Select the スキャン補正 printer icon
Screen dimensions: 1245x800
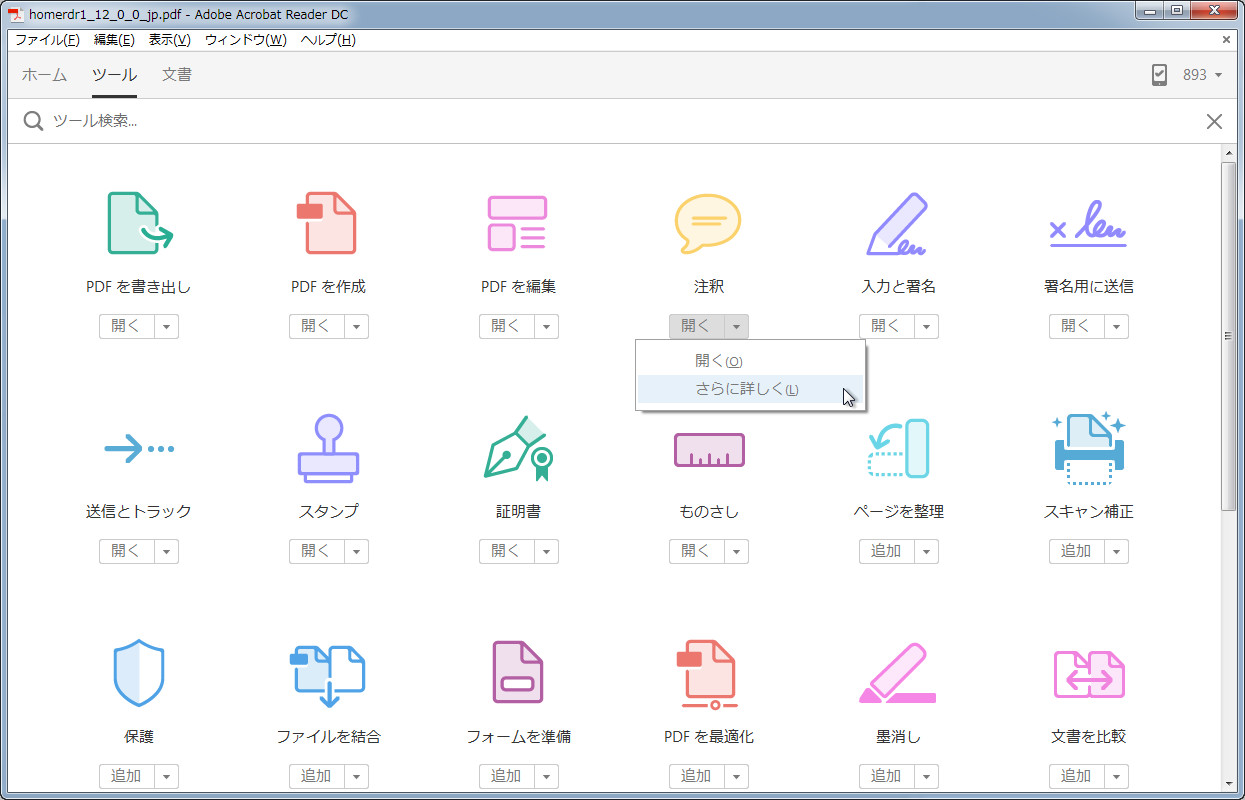[x=1088, y=449]
